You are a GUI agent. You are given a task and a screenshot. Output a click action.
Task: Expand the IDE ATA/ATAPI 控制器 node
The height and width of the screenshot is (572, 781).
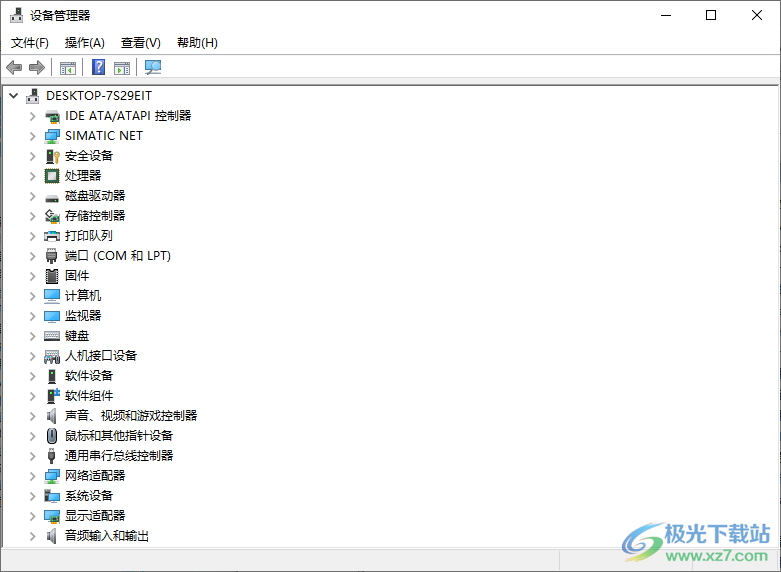tap(32, 116)
